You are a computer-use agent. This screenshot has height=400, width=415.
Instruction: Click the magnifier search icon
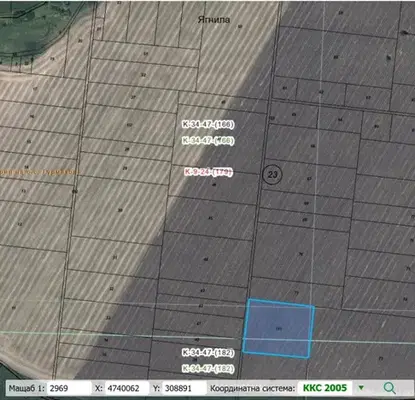(x=389, y=388)
